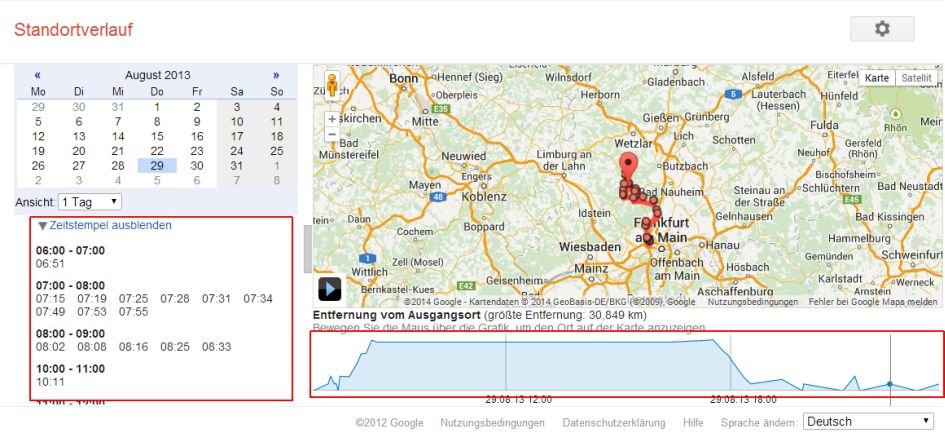
Task: Select August 31 in the calendar
Action: pyautogui.click(x=237, y=166)
